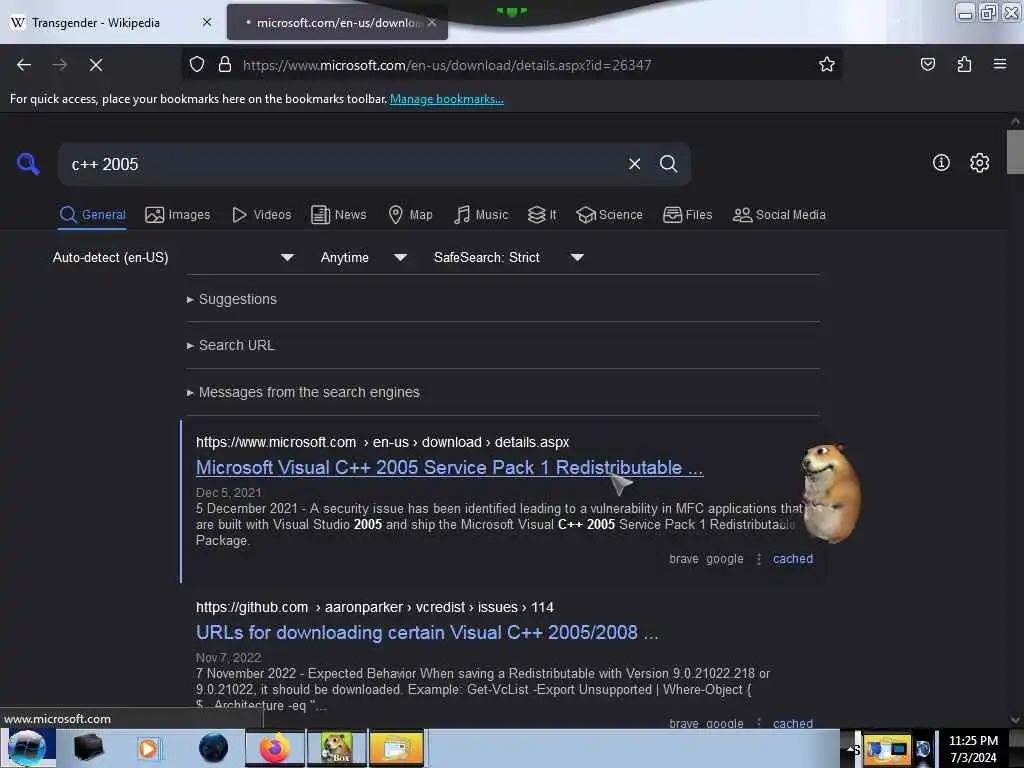This screenshot has height=768, width=1024.
Task: Open the black box taskbar icon
Action: tap(88, 748)
